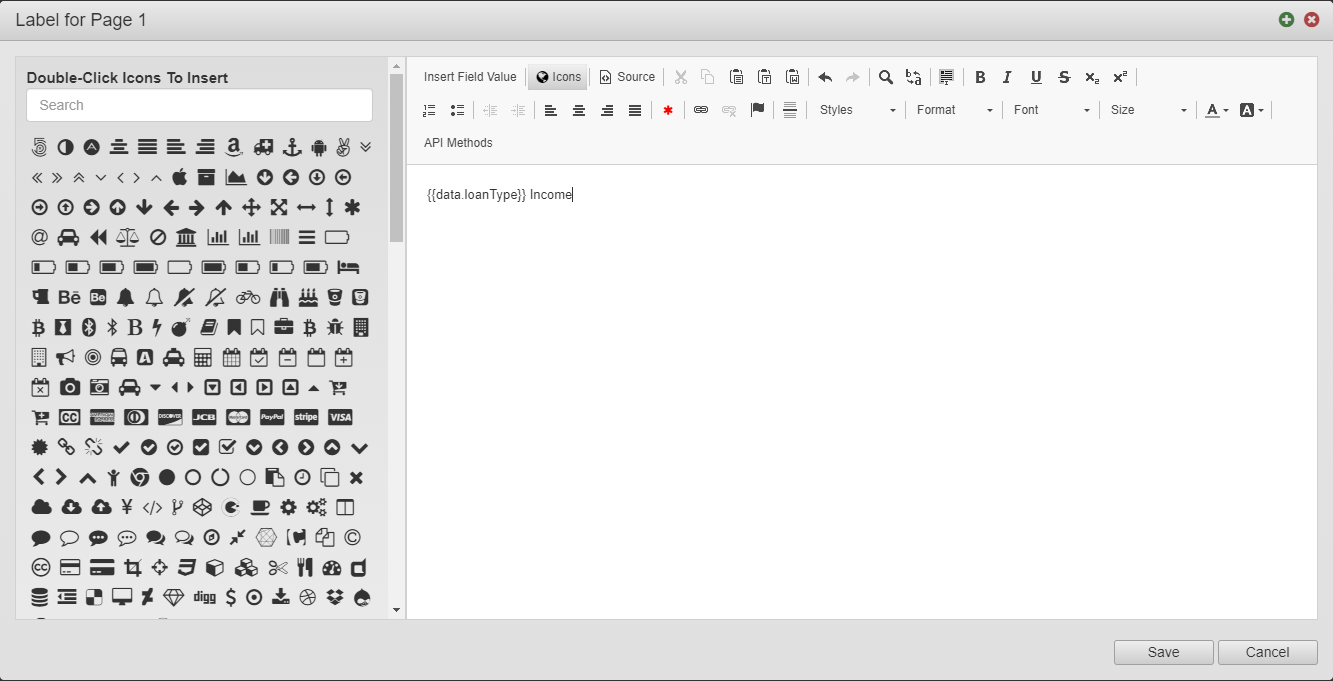Choose the bicycle icon in the icon panel
Viewport: 1333px width, 681px height.
click(248, 297)
